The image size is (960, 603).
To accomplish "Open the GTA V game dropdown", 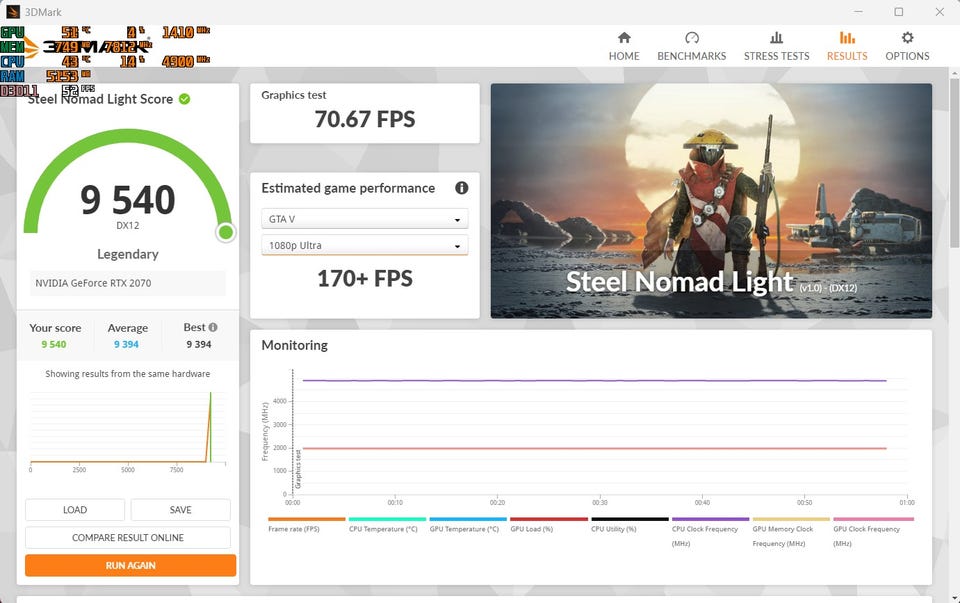I will (x=365, y=219).
